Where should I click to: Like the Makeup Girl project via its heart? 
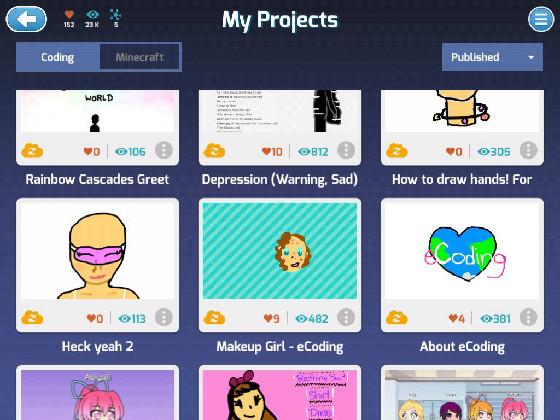(271, 318)
